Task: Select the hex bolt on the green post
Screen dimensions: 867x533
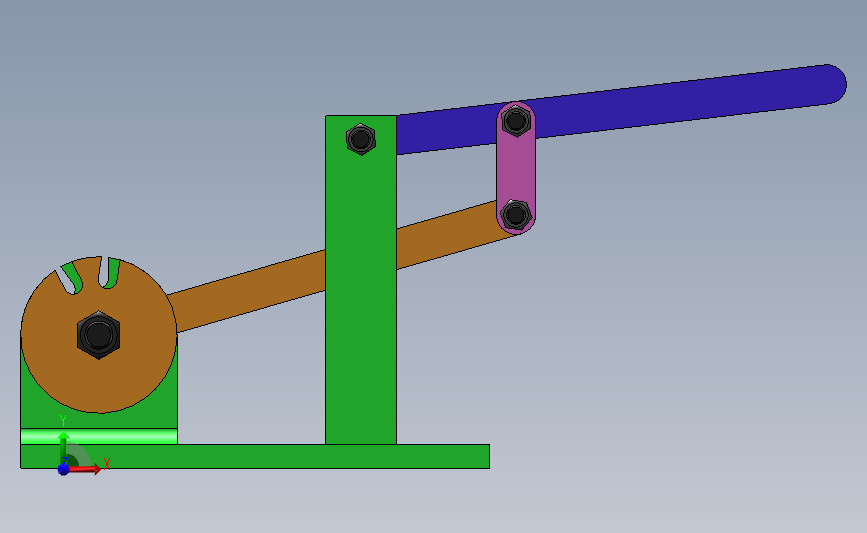Action: click(x=361, y=139)
